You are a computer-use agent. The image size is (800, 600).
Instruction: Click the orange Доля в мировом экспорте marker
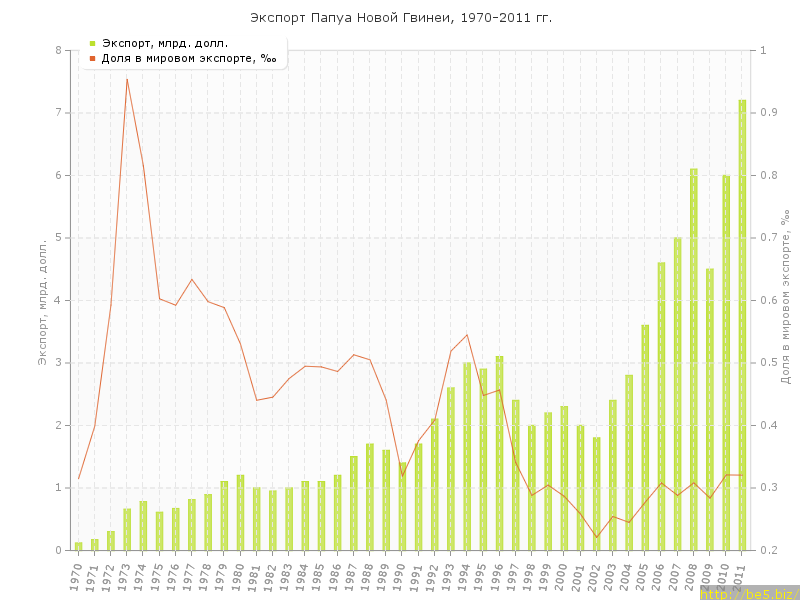pos(92,59)
